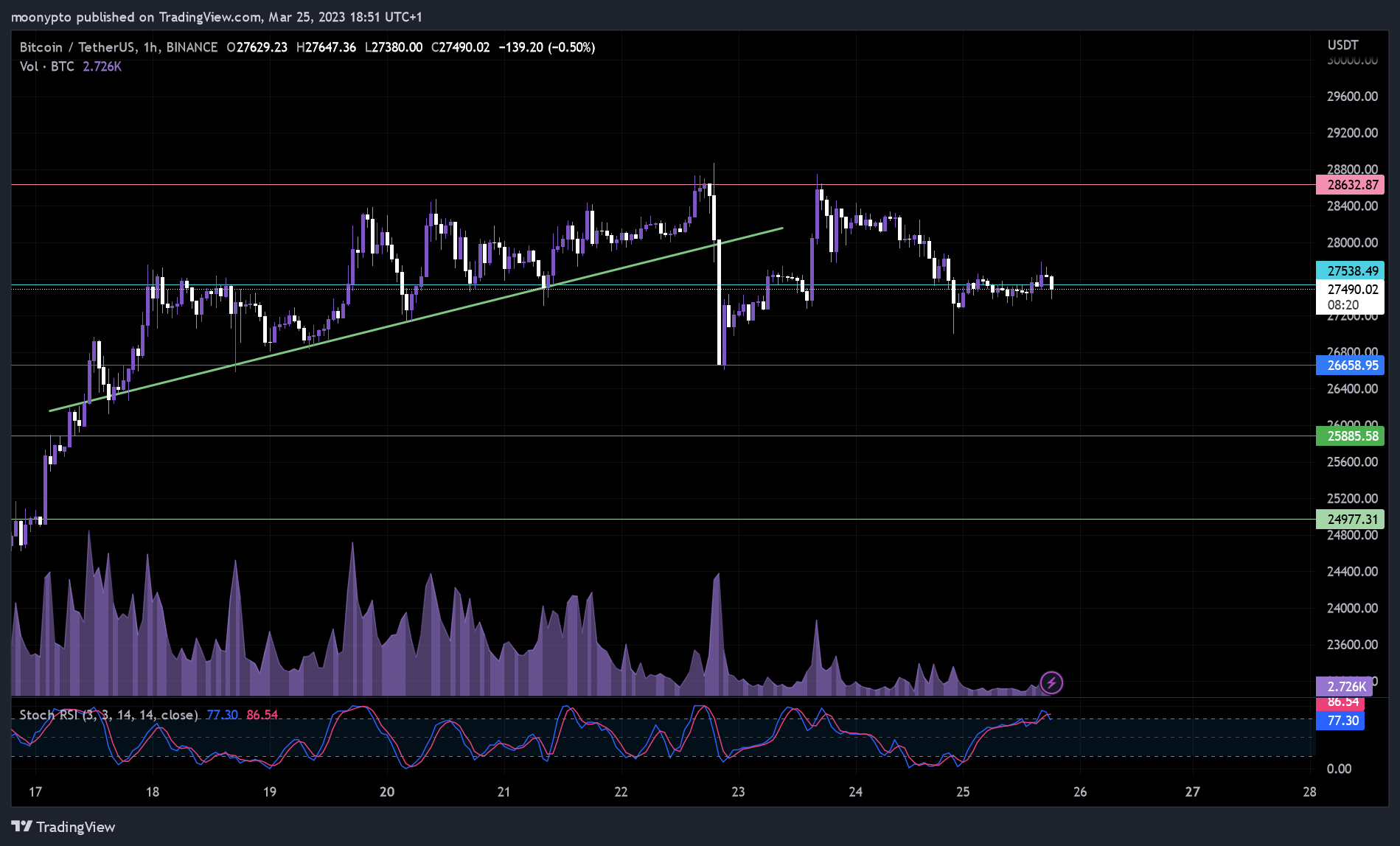The height and width of the screenshot is (846, 1400).
Task: Click date 23 on the time axis
Action: click(738, 792)
